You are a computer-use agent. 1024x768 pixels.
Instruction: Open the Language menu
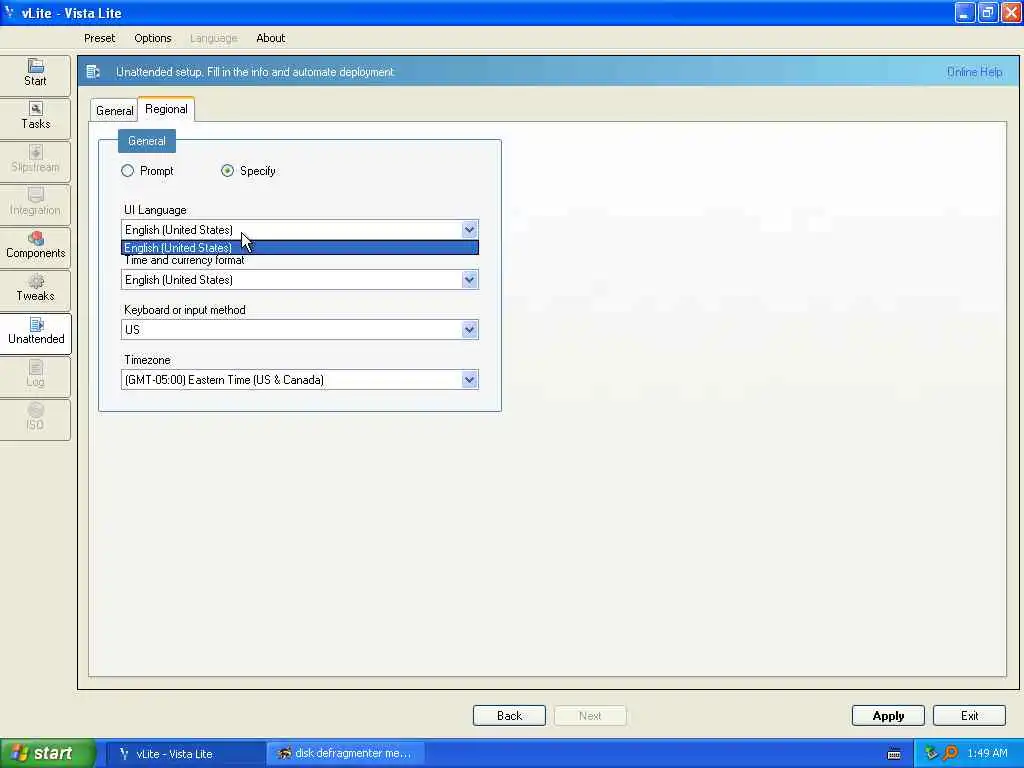click(214, 39)
